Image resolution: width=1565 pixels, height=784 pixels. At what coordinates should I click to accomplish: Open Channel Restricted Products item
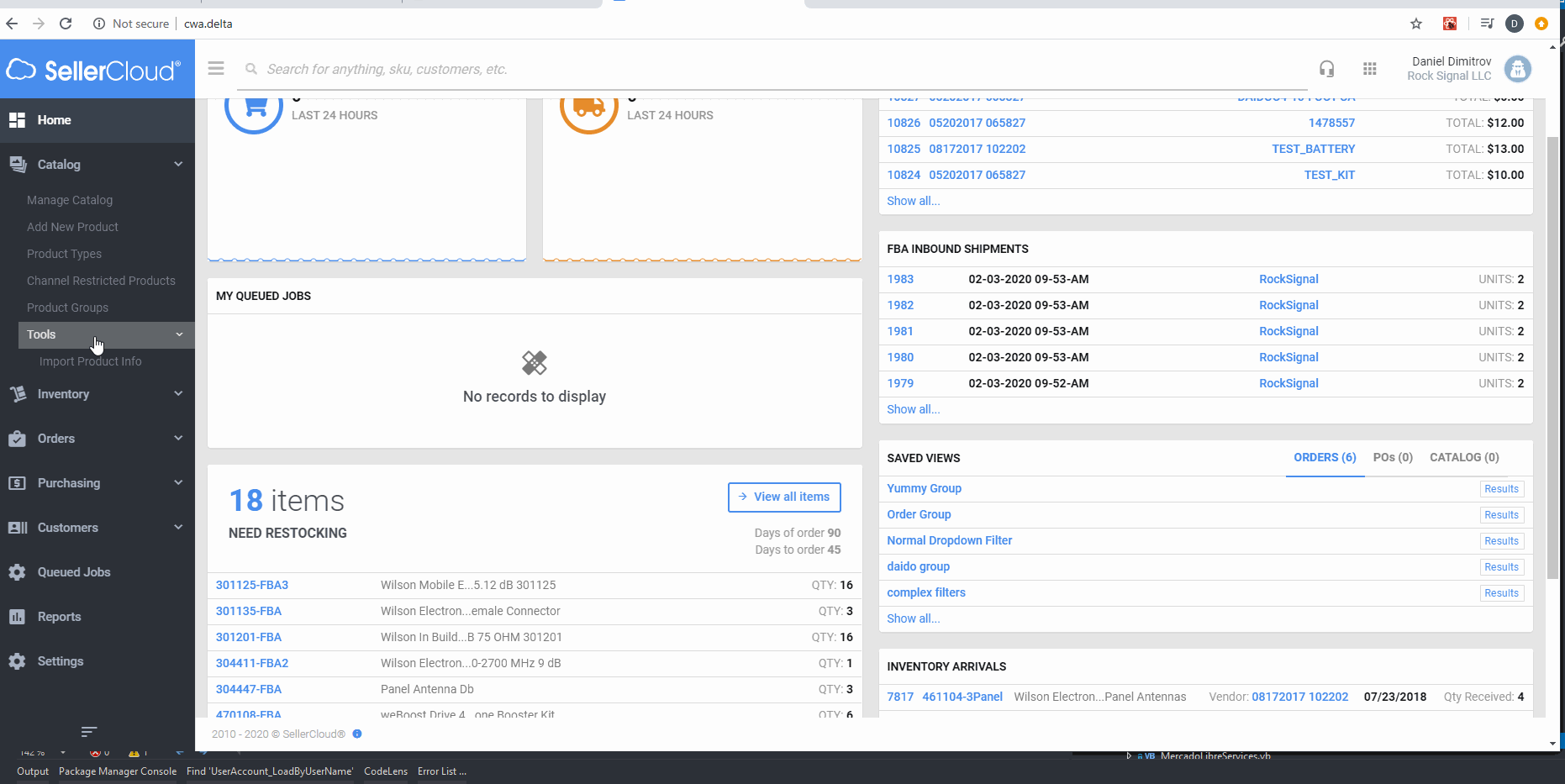tap(101, 281)
